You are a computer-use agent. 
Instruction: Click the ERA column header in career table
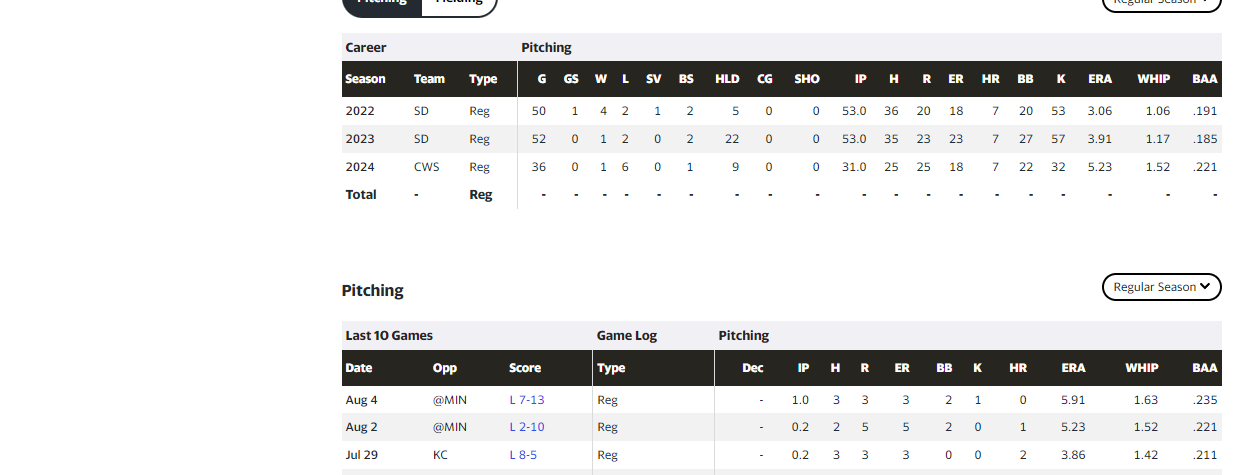tap(1100, 79)
